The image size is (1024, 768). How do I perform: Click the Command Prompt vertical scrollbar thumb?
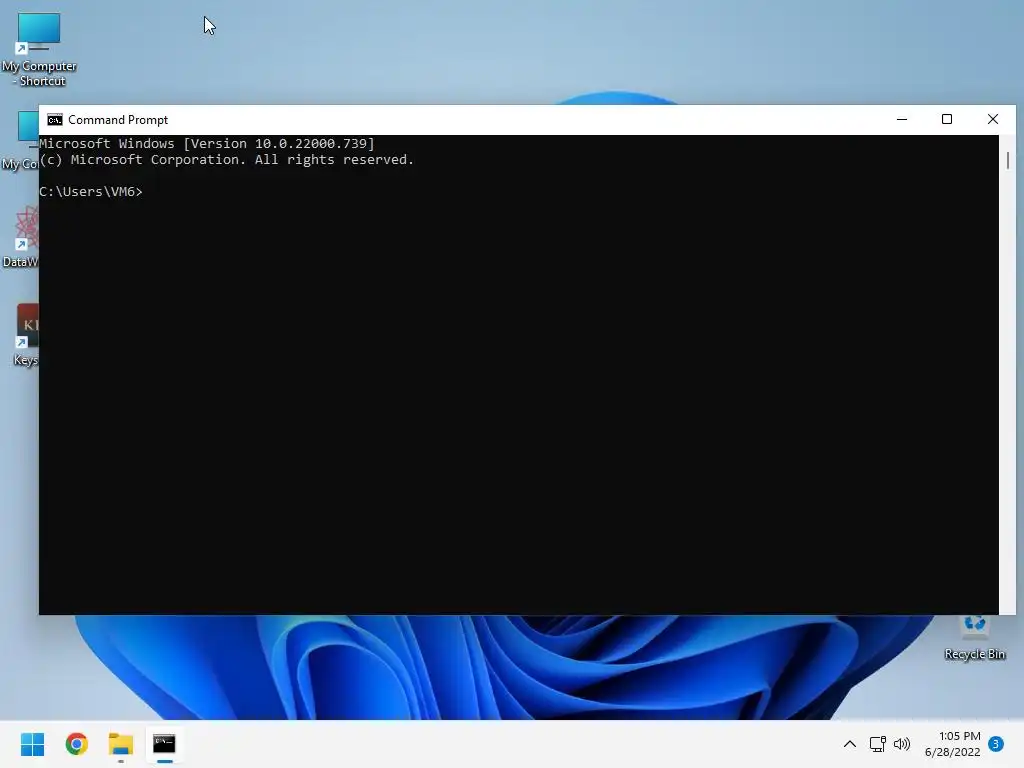[1008, 161]
